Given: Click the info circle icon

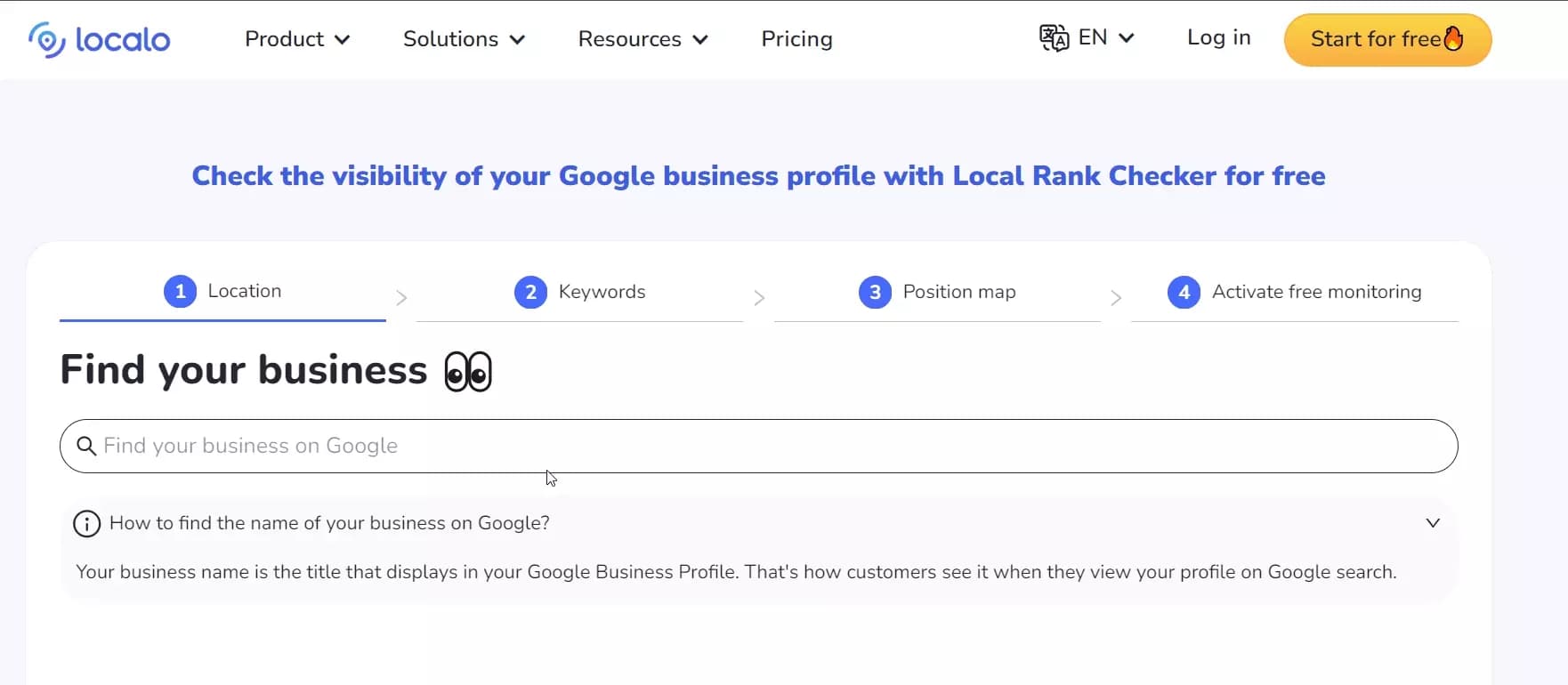Looking at the screenshot, I should [x=86, y=523].
